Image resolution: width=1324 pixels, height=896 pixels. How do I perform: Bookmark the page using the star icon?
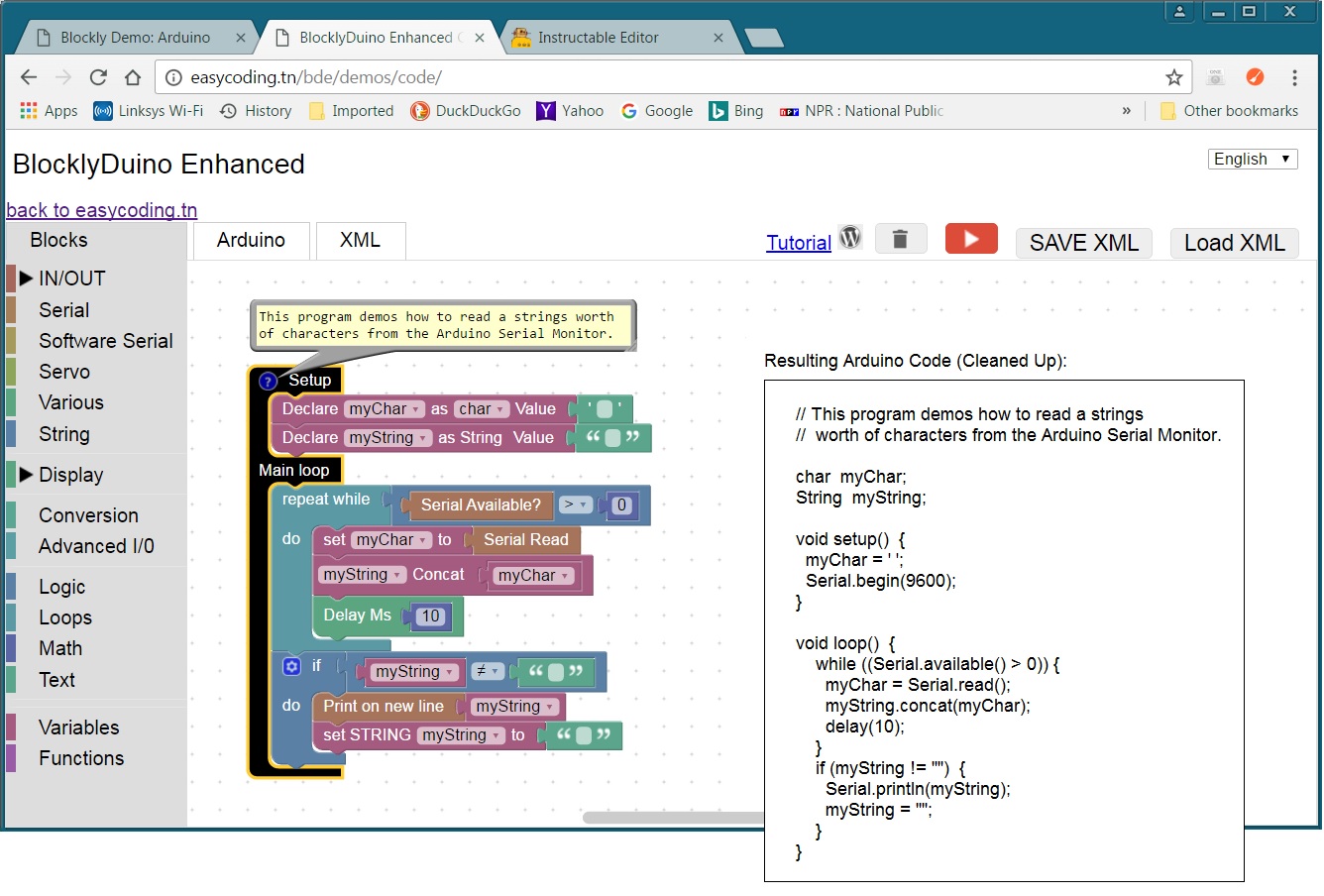coord(1173,76)
